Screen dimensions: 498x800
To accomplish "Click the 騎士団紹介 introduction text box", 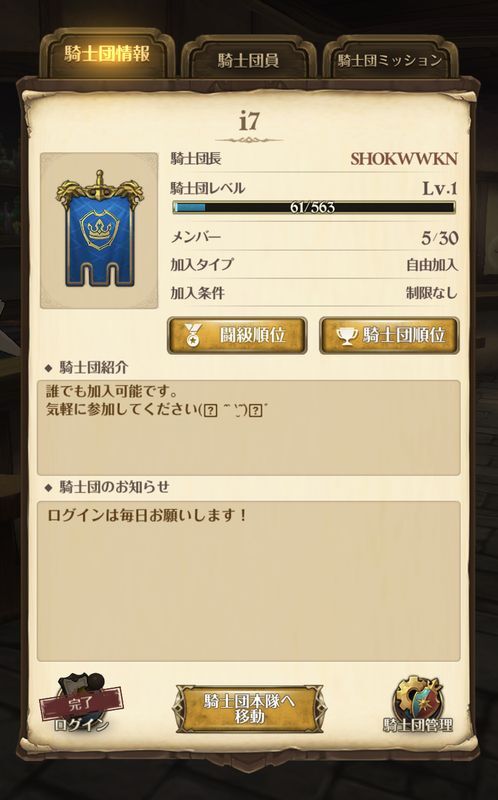I will [248, 428].
